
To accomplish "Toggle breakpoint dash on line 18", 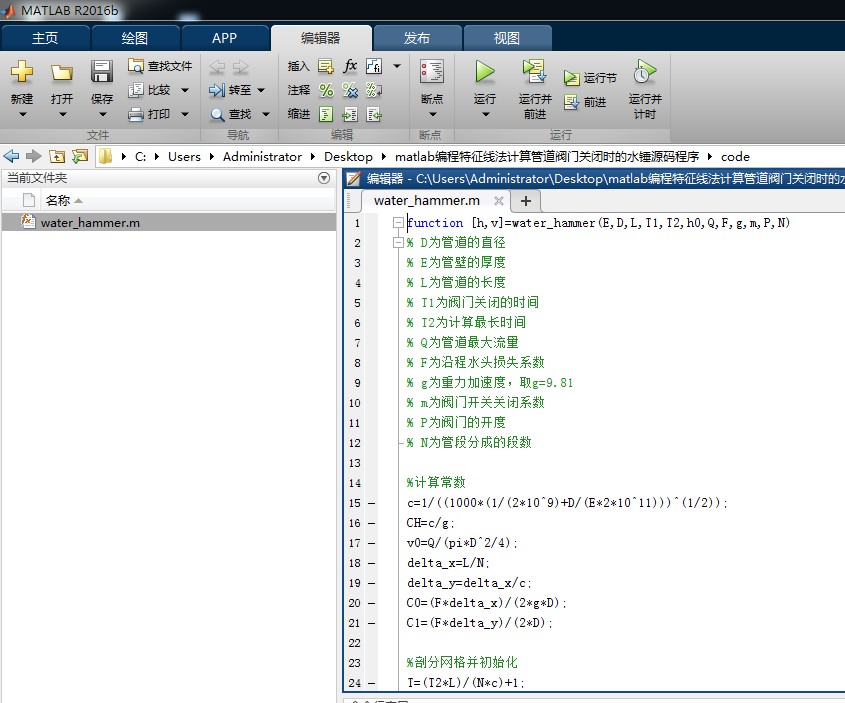I will [371, 563].
